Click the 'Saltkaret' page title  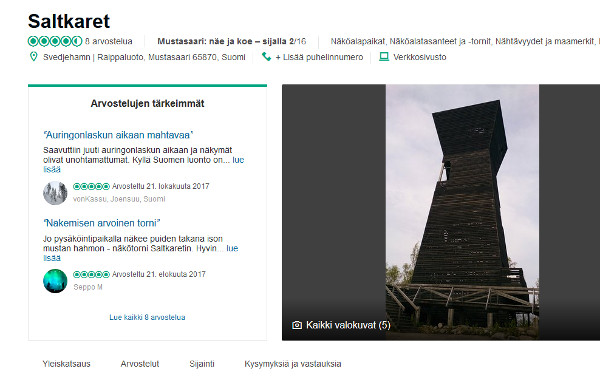pyautogui.click(x=69, y=21)
